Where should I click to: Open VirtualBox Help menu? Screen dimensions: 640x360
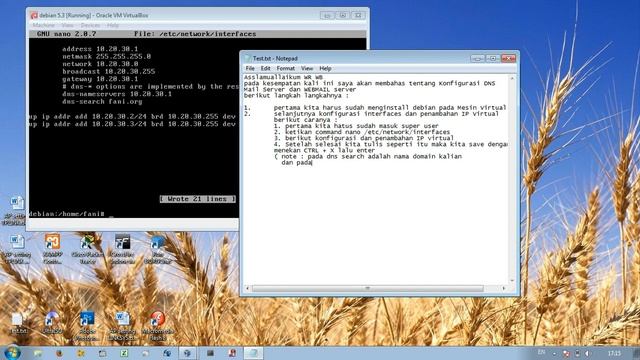pyautogui.click(x=113, y=25)
